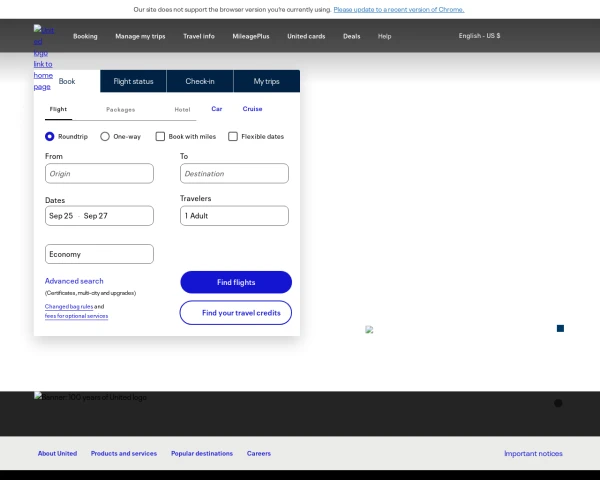Select the Roundtrip radio button
This screenshot has height=480, width=600.
pyautogui.click(x=50, y=136)
